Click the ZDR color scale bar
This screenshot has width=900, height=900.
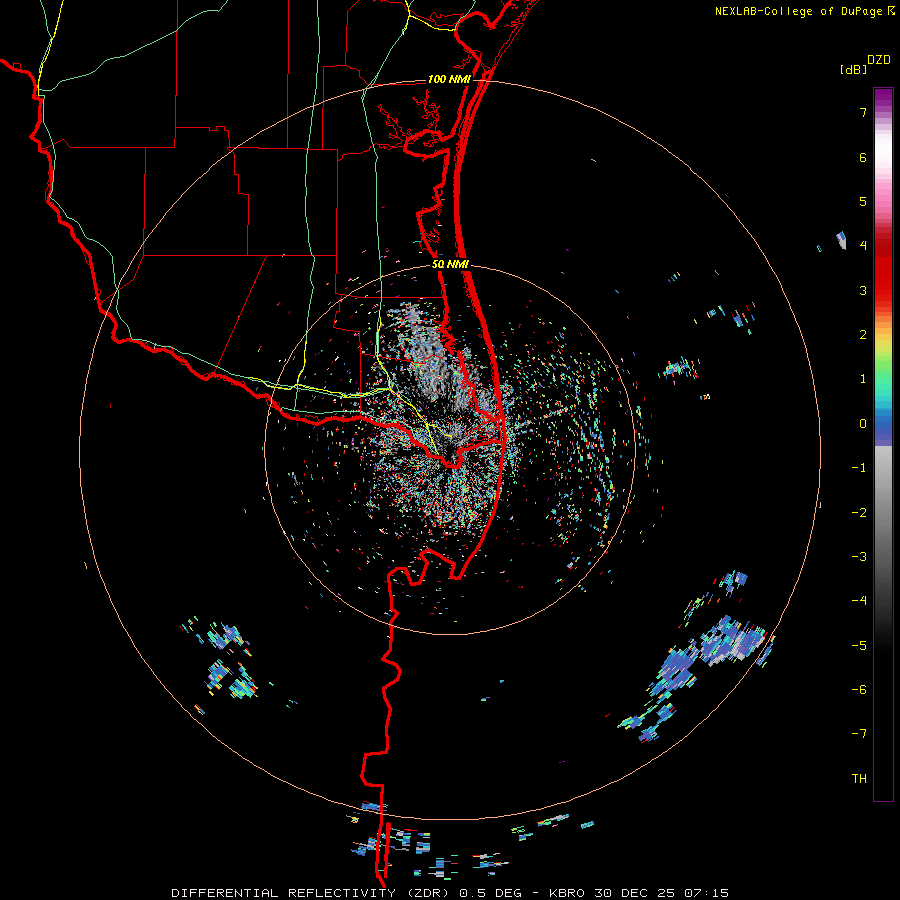click(883, 444)
